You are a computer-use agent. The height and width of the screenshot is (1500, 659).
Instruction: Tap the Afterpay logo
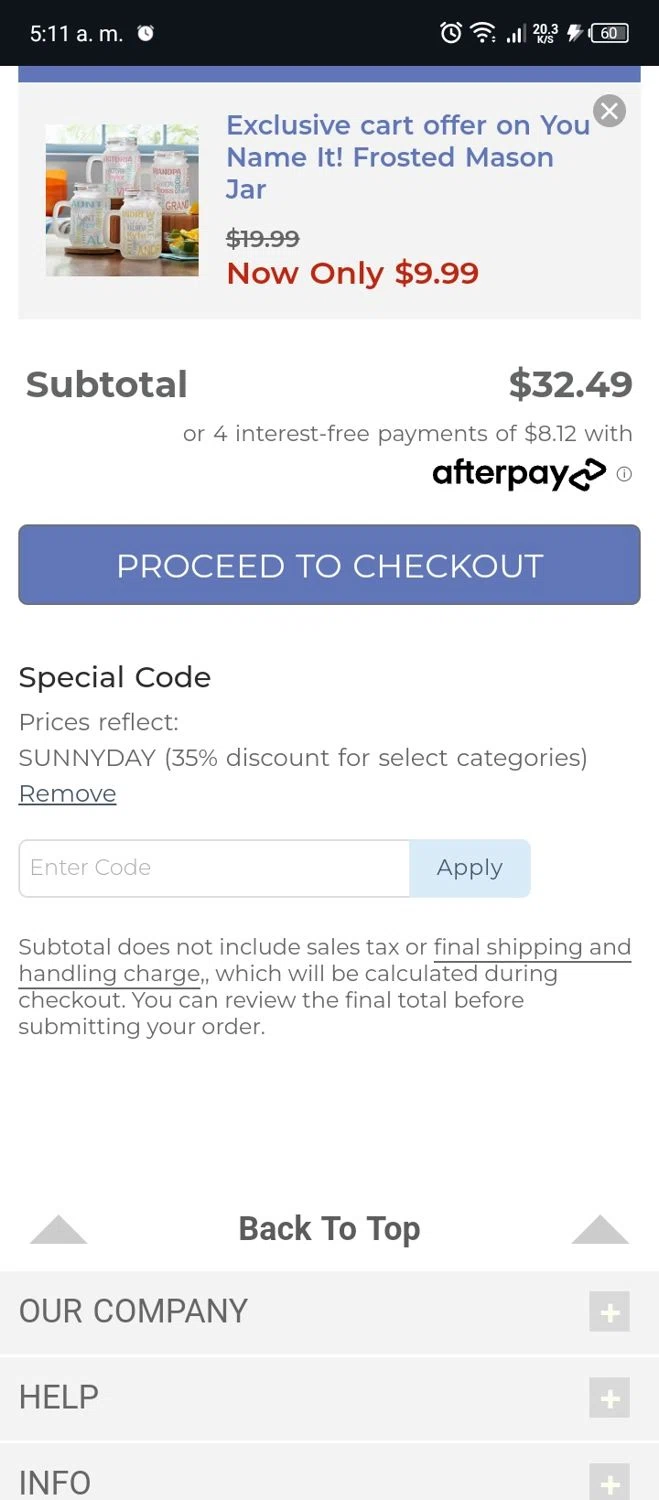click(x=519, y=474)
